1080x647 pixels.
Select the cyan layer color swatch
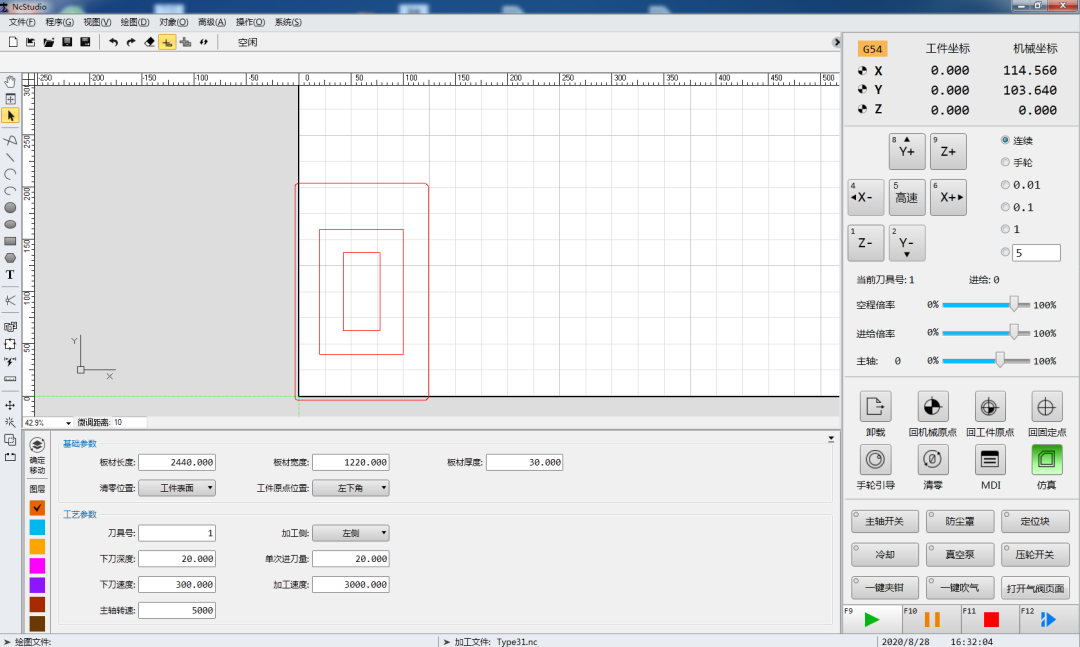(37, 527)
